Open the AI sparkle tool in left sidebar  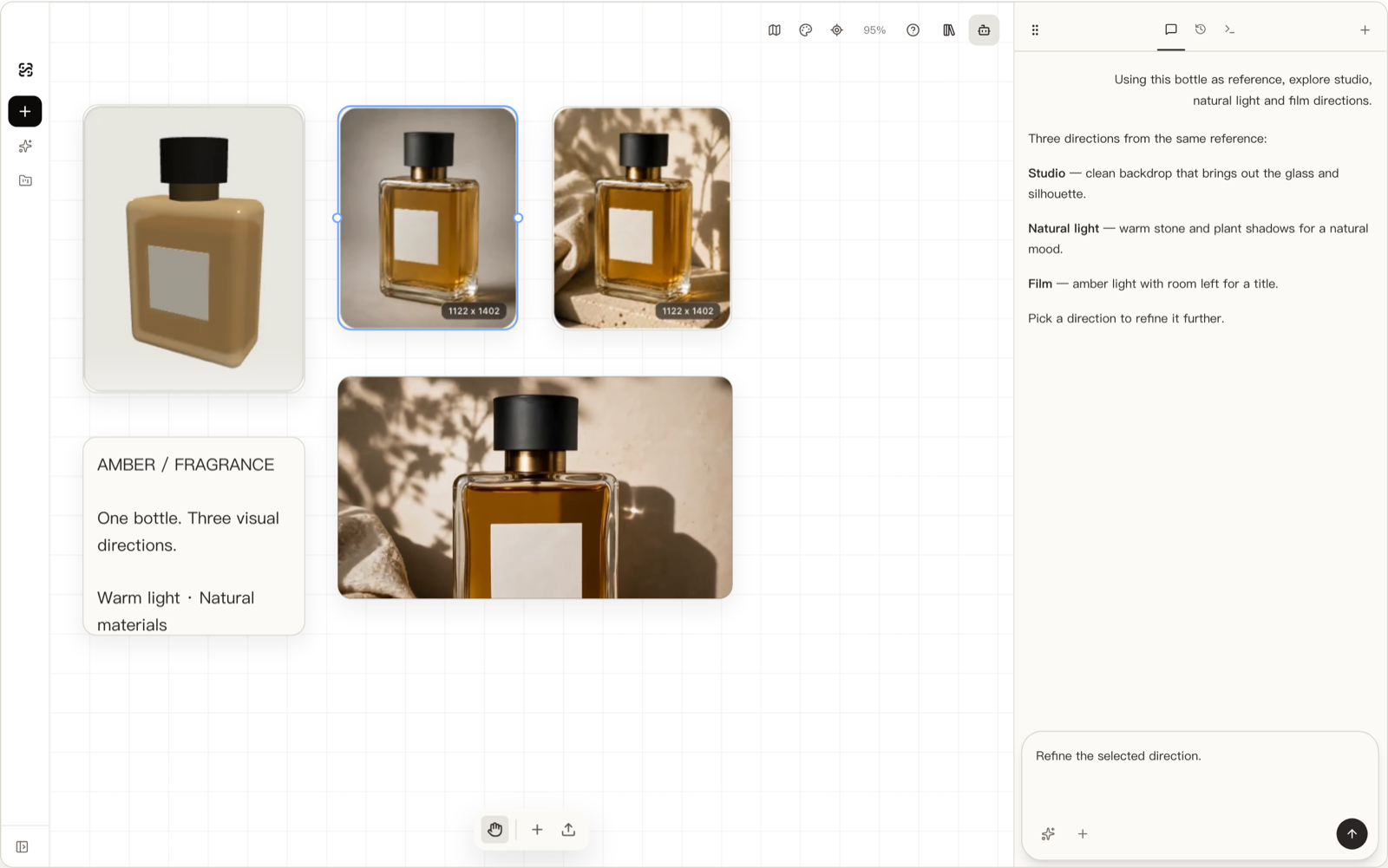(x=25, y=147)
